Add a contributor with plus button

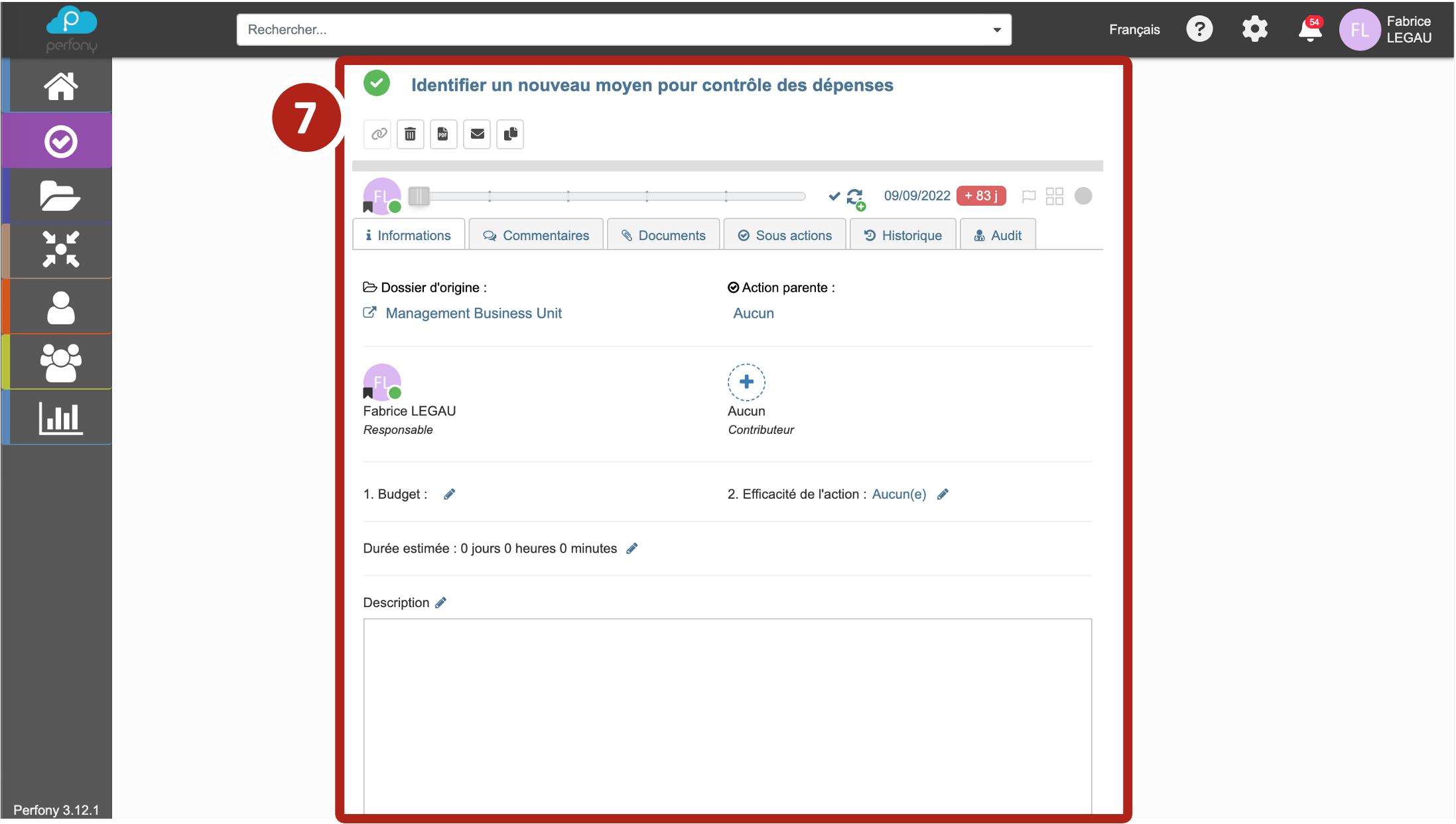pyautogui.click(x=746, y=382)
